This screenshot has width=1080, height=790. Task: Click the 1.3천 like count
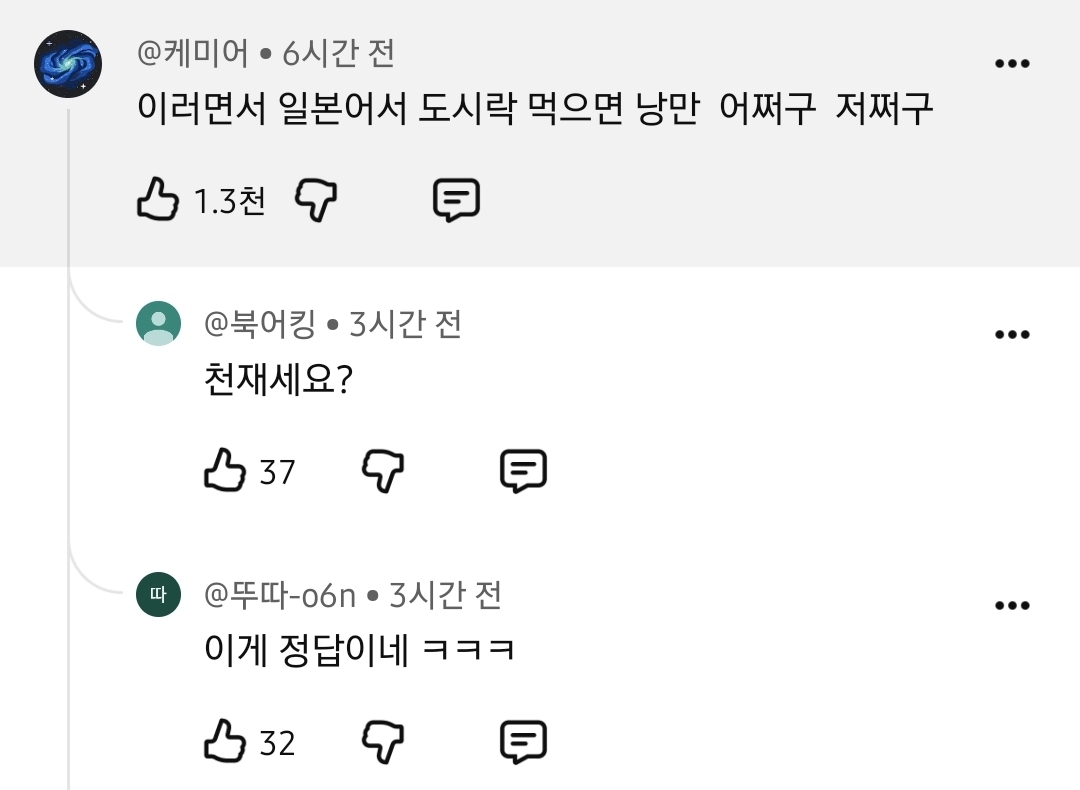click(229, 201)
